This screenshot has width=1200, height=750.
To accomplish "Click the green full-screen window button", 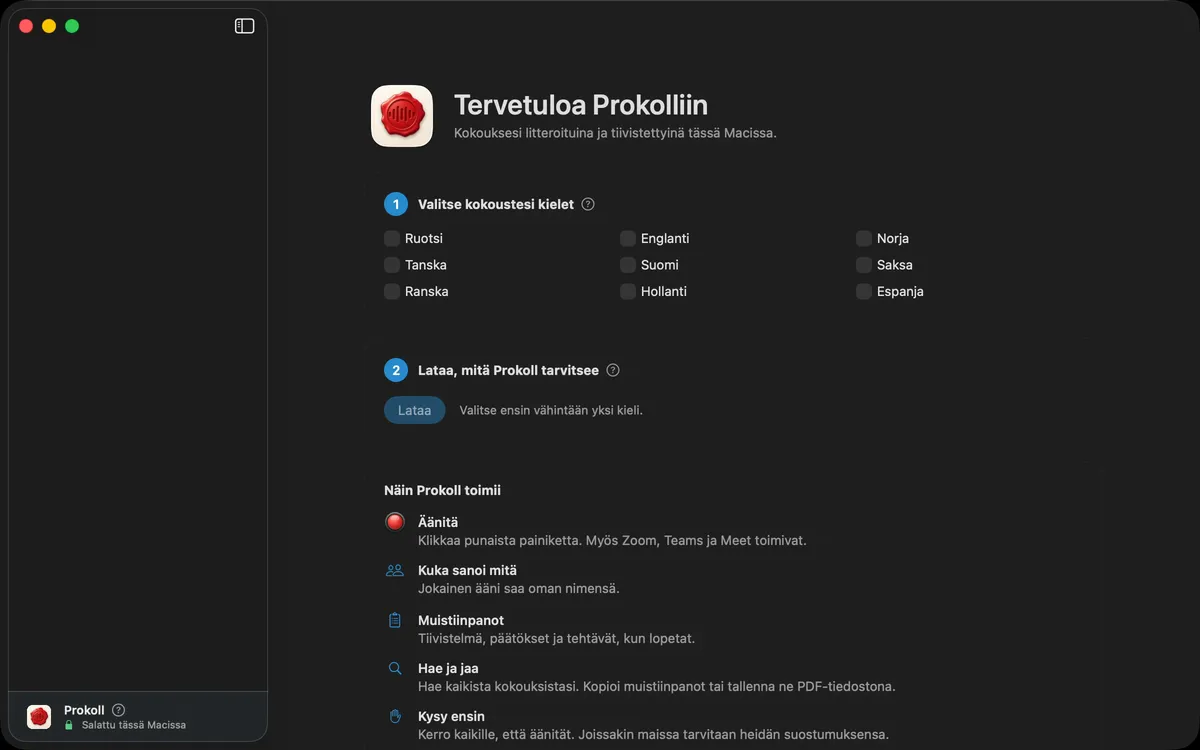I will point(72,26).
